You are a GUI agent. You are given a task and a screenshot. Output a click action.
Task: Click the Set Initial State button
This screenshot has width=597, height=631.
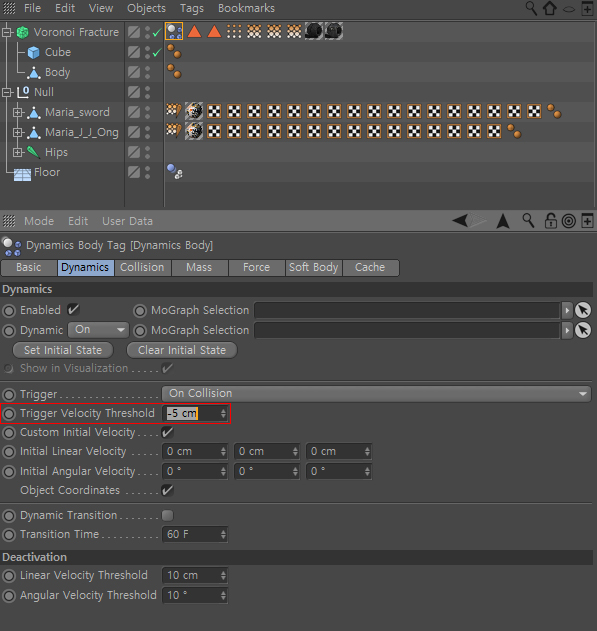point(63,350)
